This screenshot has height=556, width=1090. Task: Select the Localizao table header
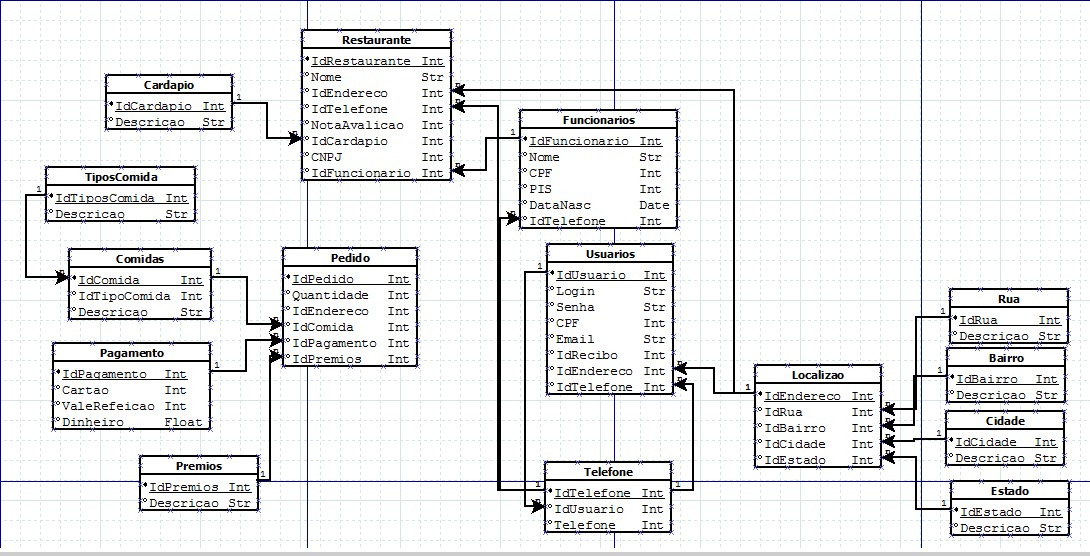817,375
